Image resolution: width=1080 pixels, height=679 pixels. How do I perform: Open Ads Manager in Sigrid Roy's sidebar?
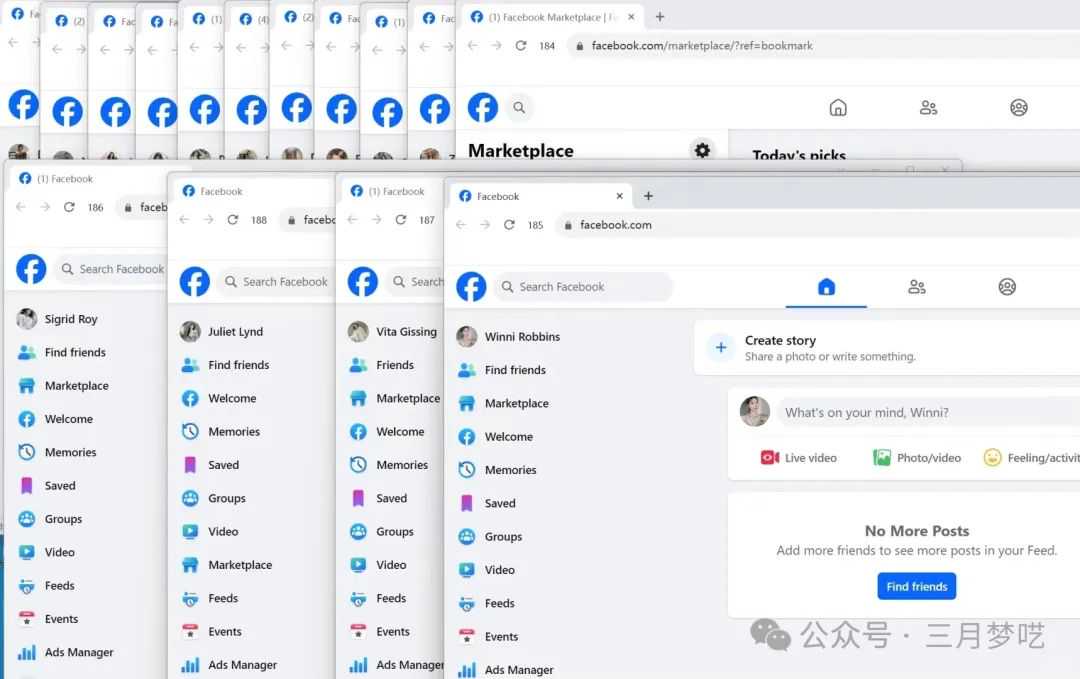(65, 652)
